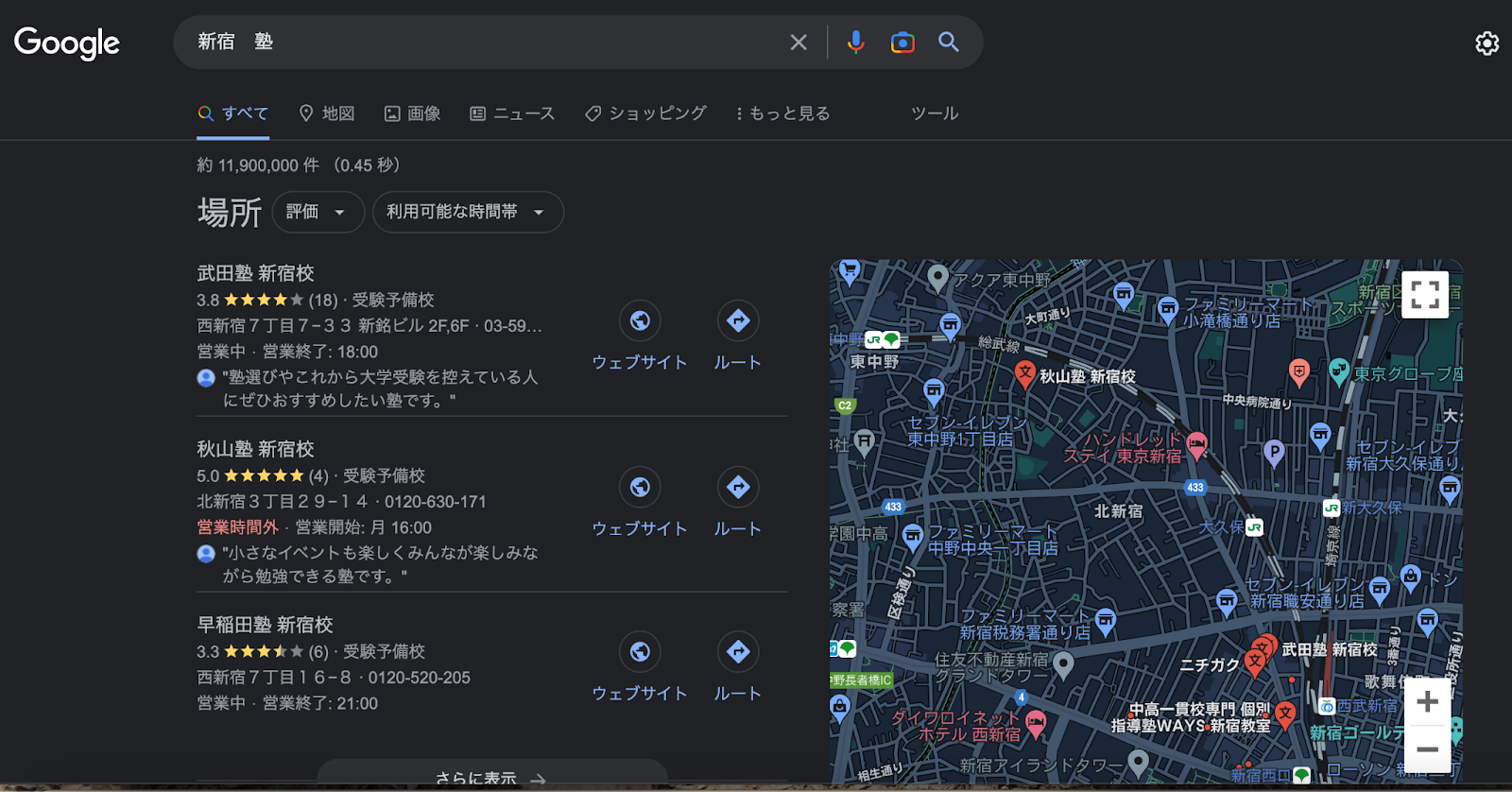Open the 評価 rating filter dropdown

coord(318,212)
